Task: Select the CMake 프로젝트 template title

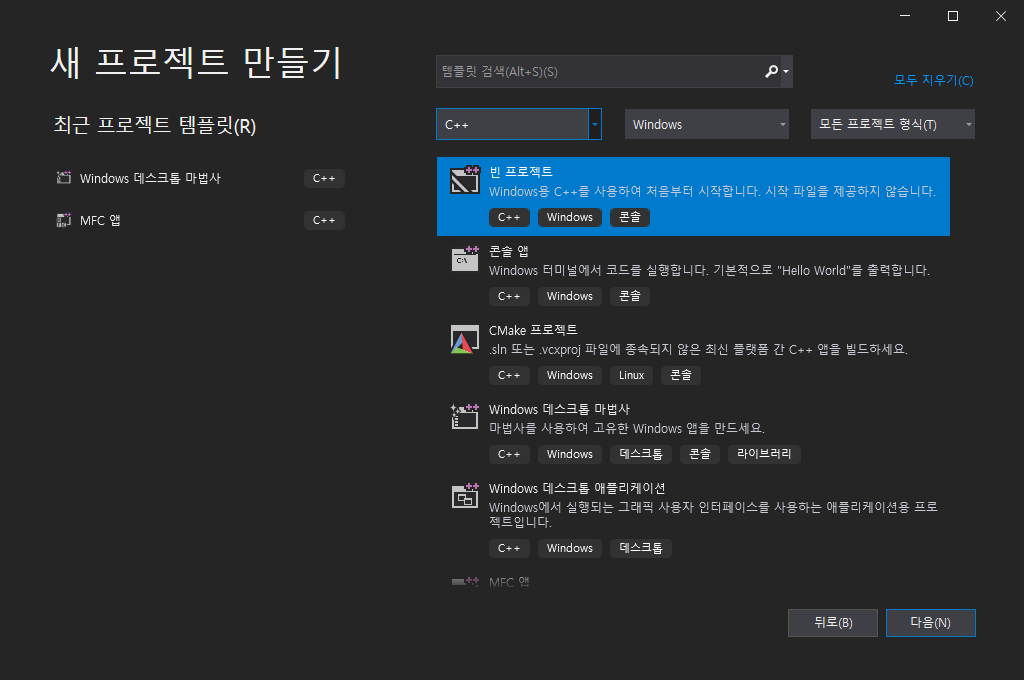Action: (533, 330)
